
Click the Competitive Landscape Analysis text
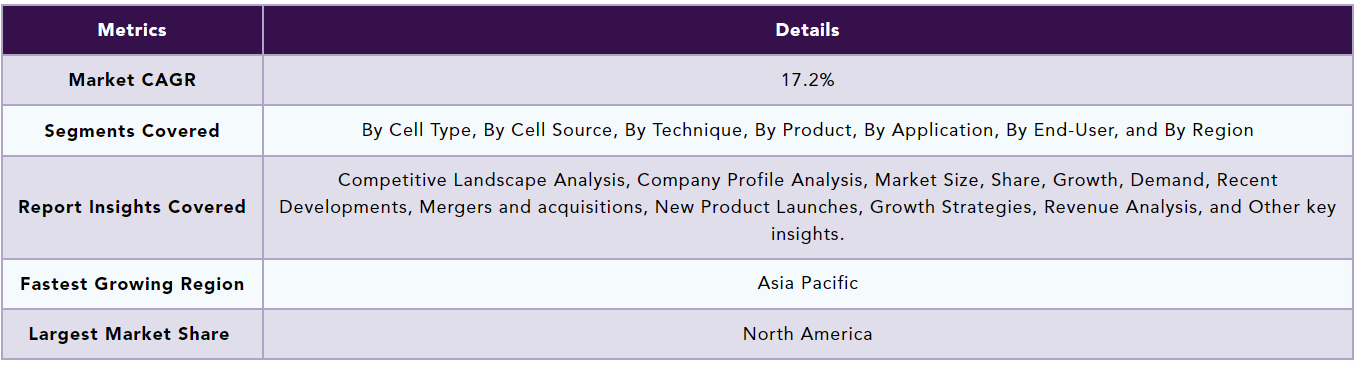tap(484, 180)
